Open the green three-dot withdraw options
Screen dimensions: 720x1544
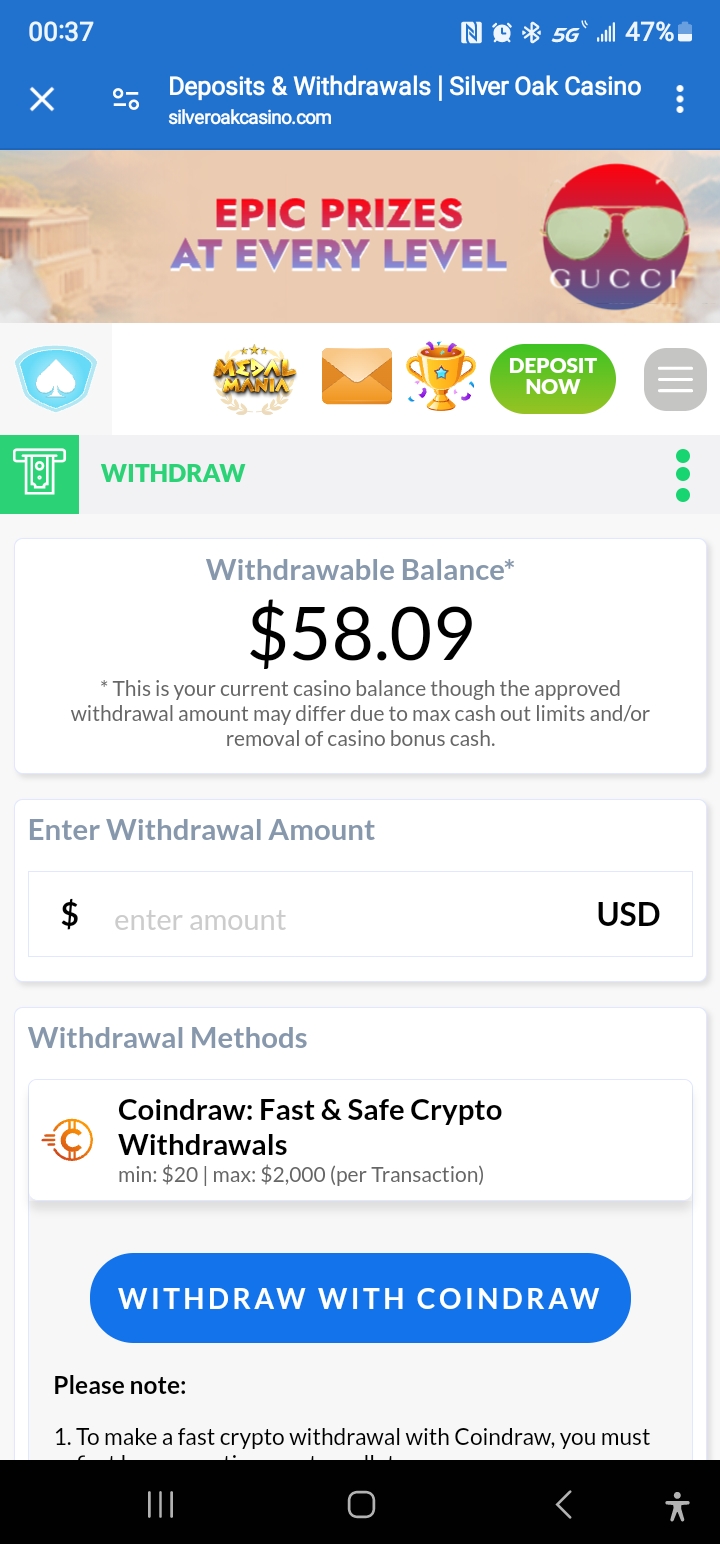click(x=683, y=475)
